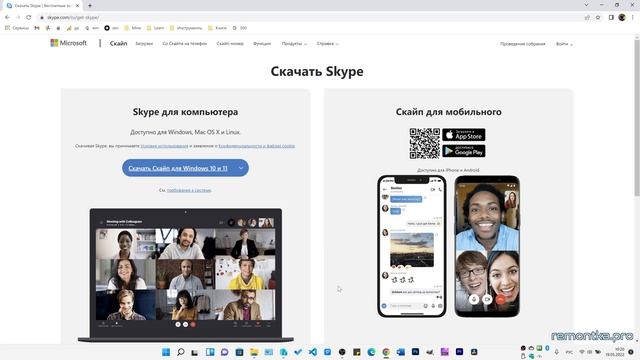Click the laptop Skype meeting image
The width and height of the screenshot is (640, 360).
coord(186,275)
